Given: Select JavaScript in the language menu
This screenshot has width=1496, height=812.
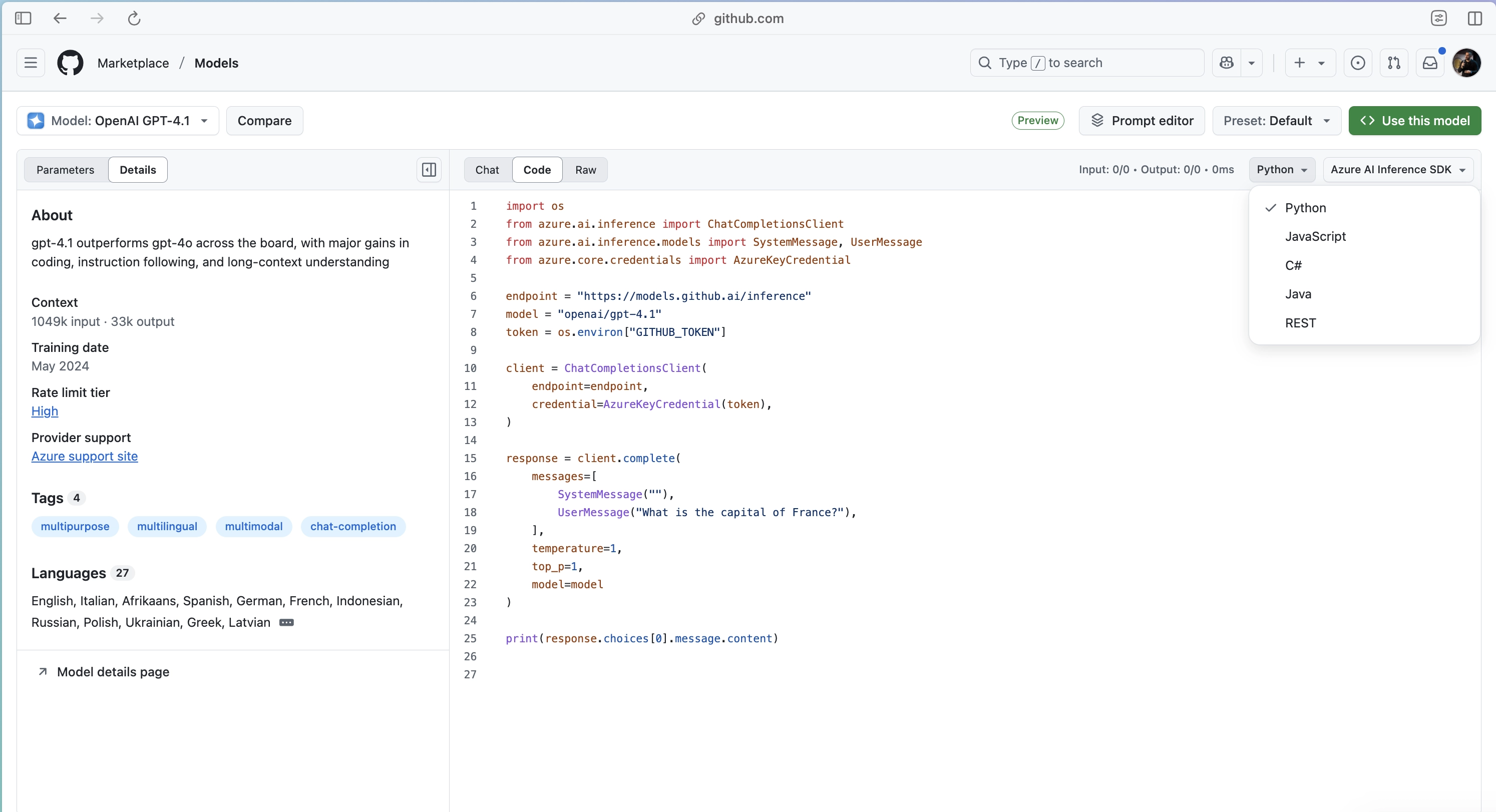Looking at the screenshot, I should click(1364, 236).
